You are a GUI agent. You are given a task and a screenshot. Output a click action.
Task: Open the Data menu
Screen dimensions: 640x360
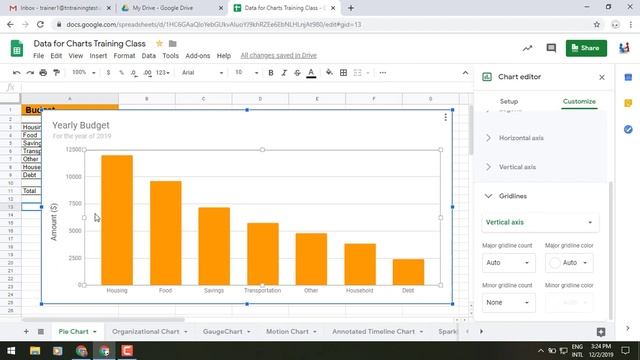149,56
